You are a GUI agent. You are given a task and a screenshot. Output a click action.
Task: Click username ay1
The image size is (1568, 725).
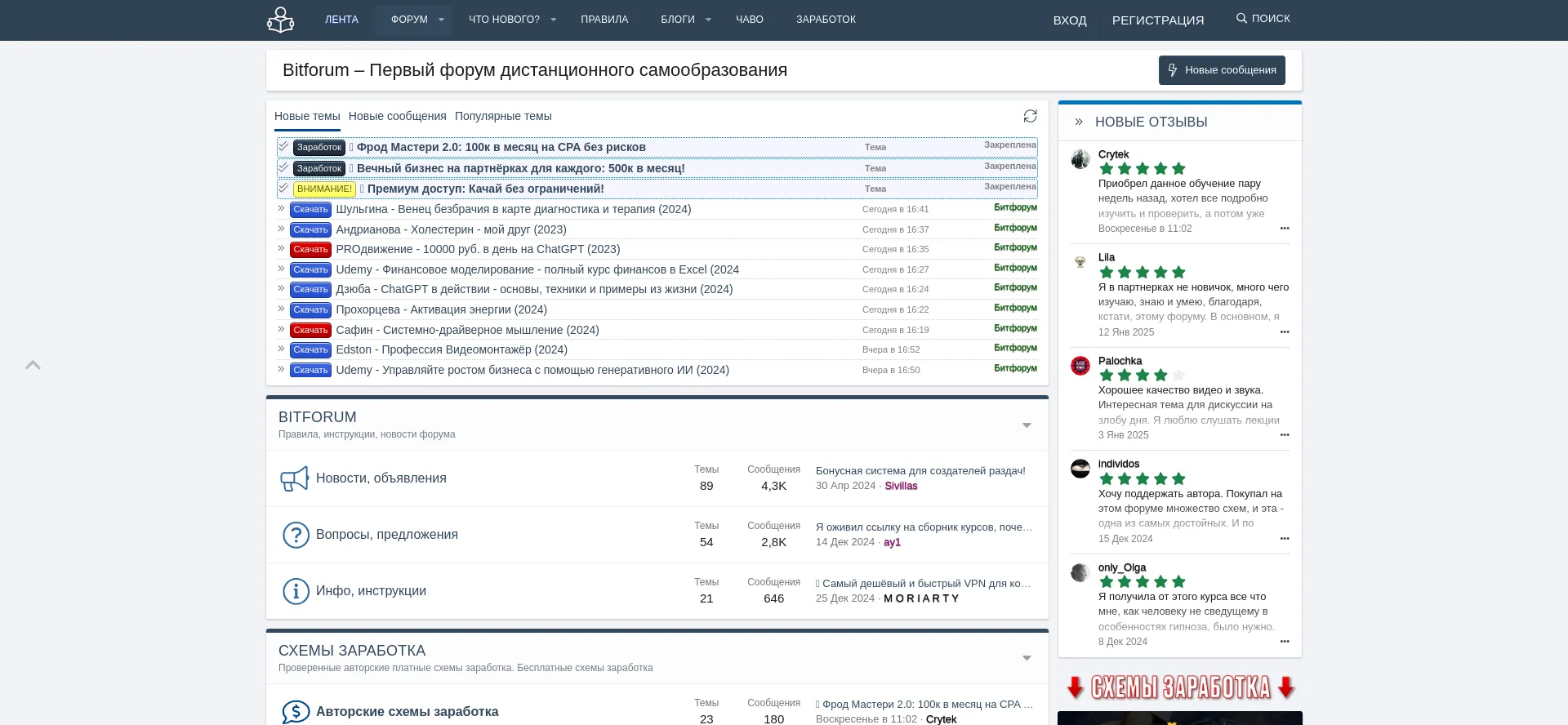(892, 542)
